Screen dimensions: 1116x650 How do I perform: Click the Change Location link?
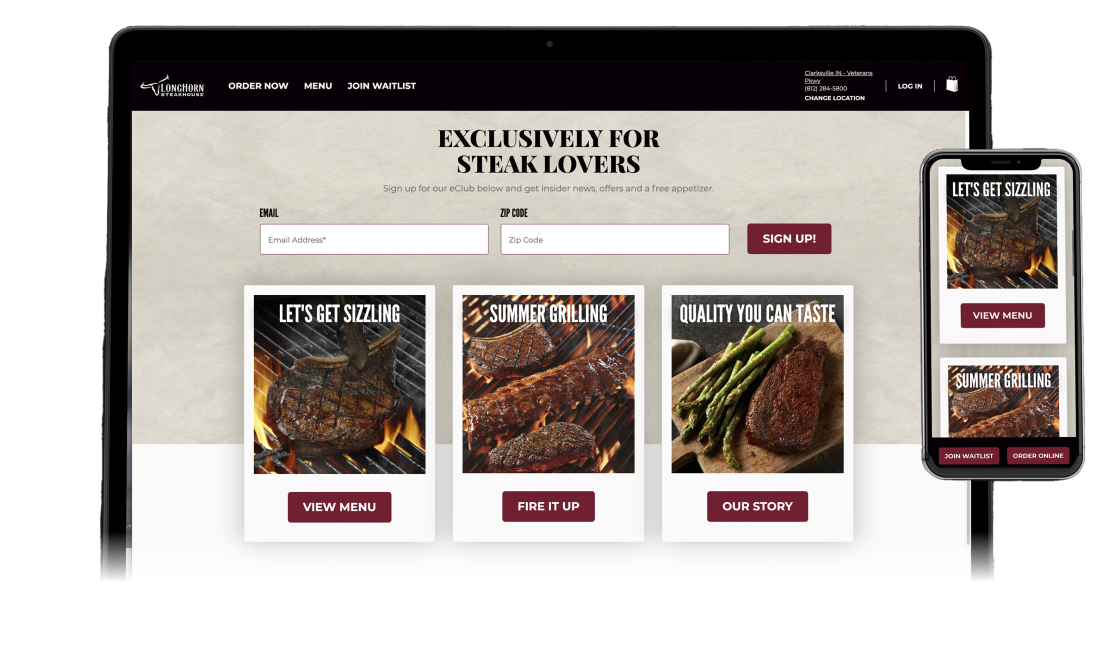tap(834, 98)
